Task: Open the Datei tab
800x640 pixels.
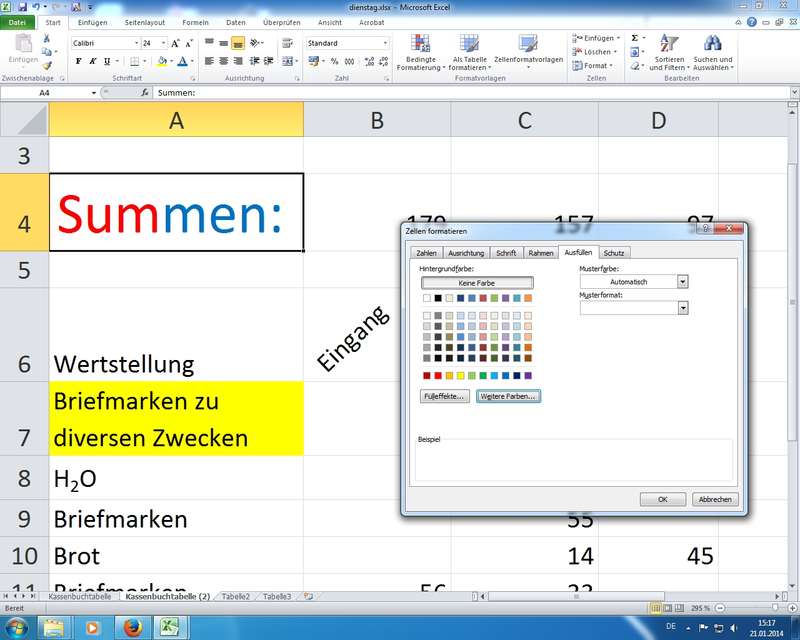Action: tap(17, 22)
